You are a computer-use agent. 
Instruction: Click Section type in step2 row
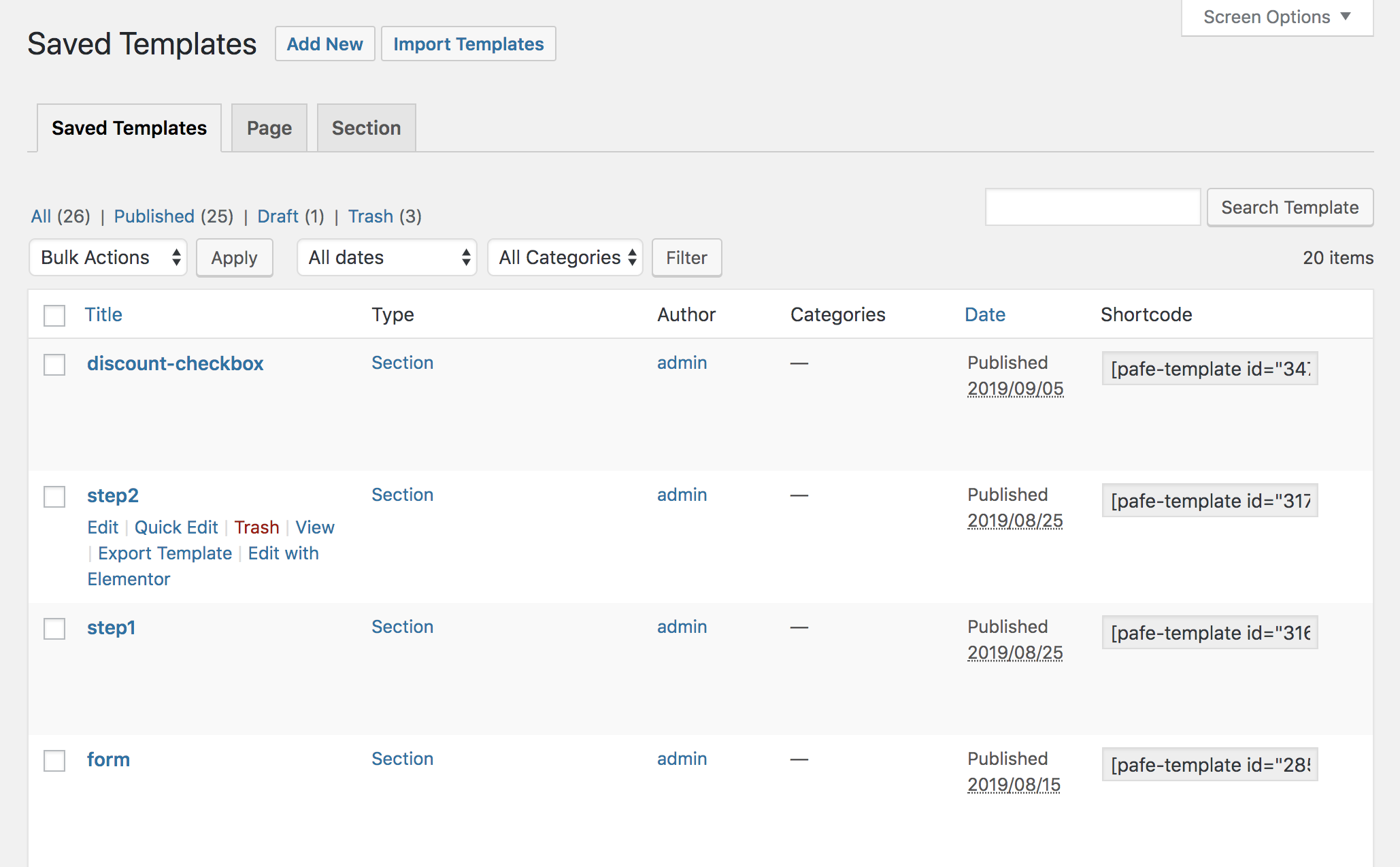(402, 495)
